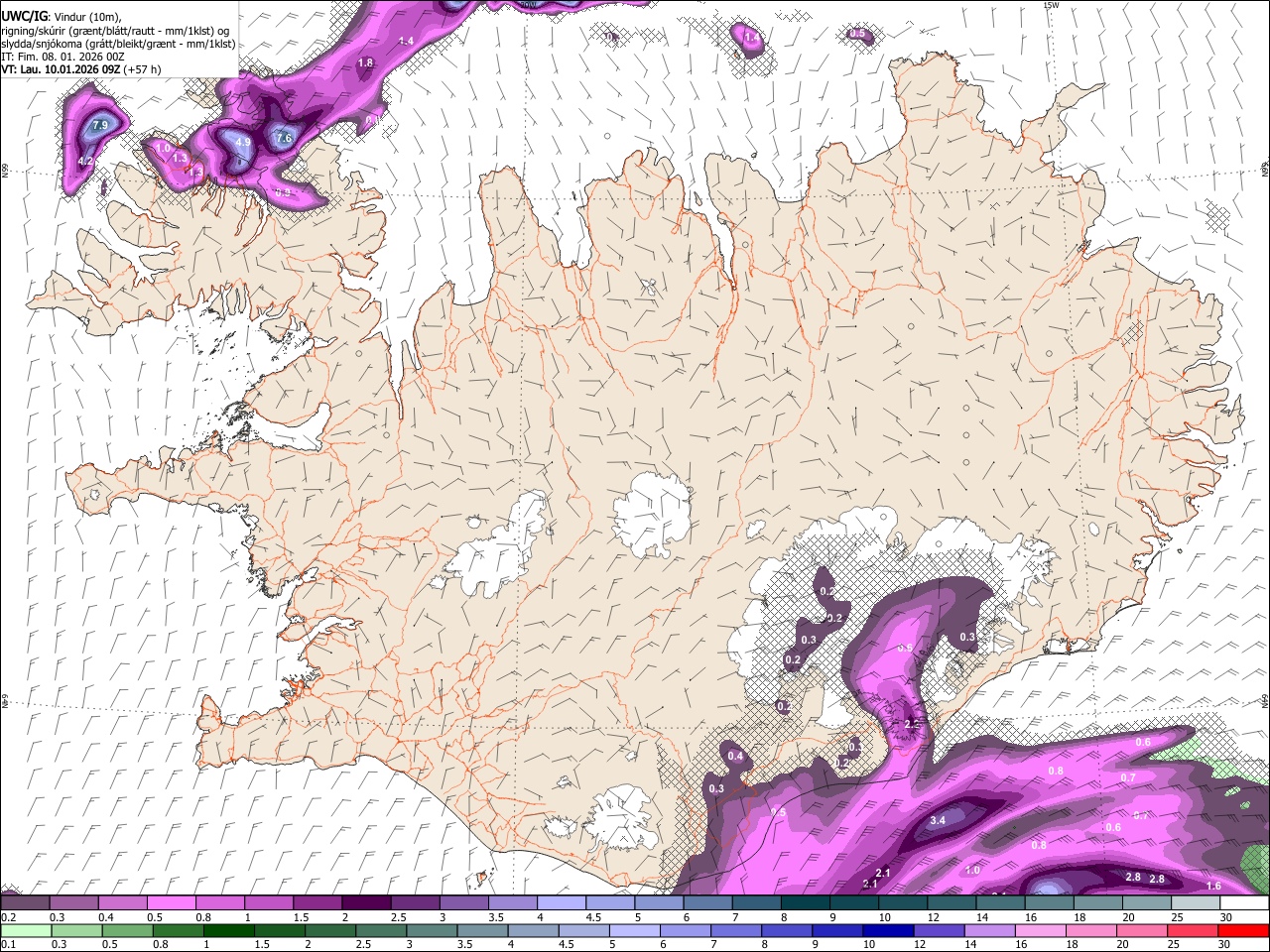Click the 0.4 value near the south coast
This screenshot has width=1270, height=952.
[x=735, y=756]
